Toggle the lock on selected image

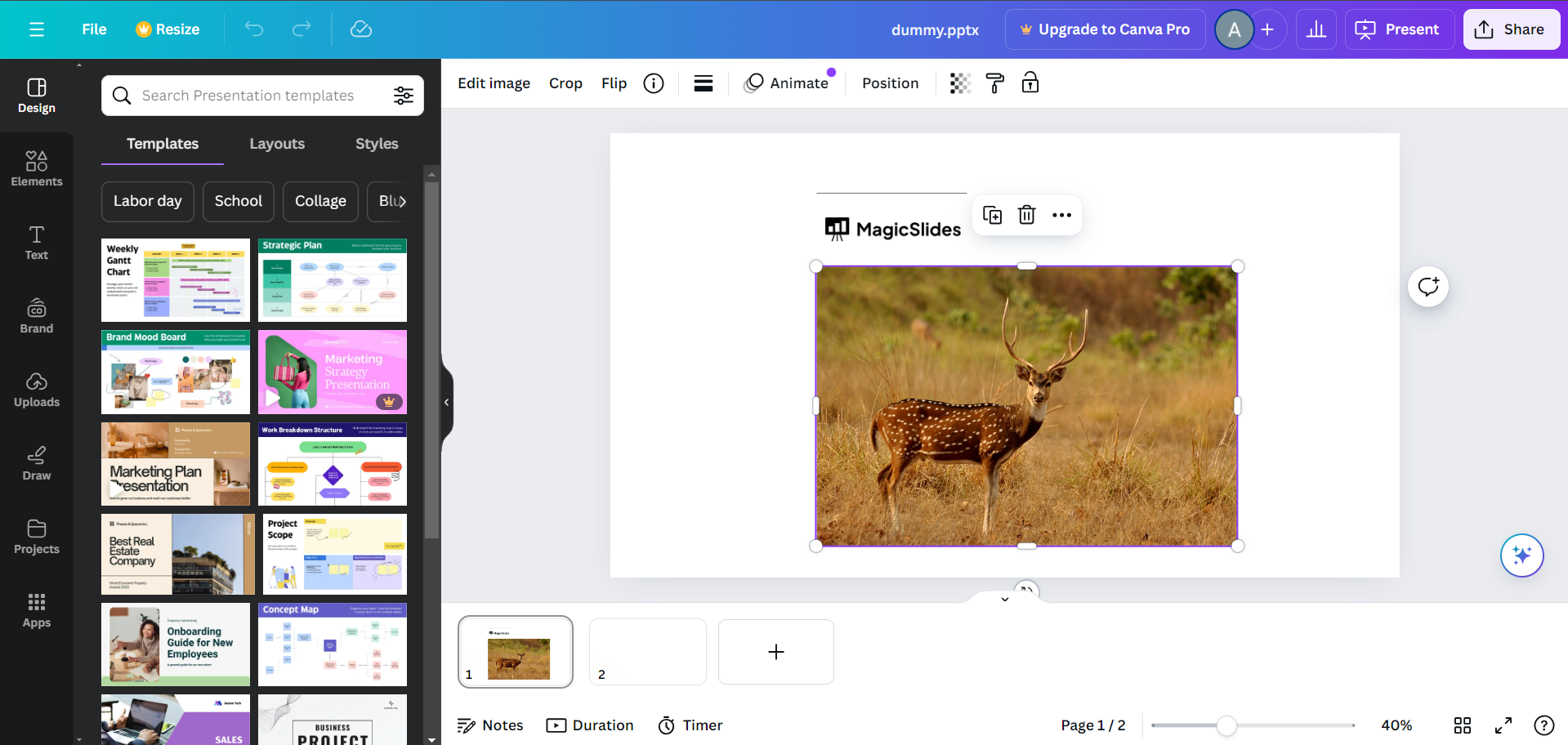tap(1030, 83)
